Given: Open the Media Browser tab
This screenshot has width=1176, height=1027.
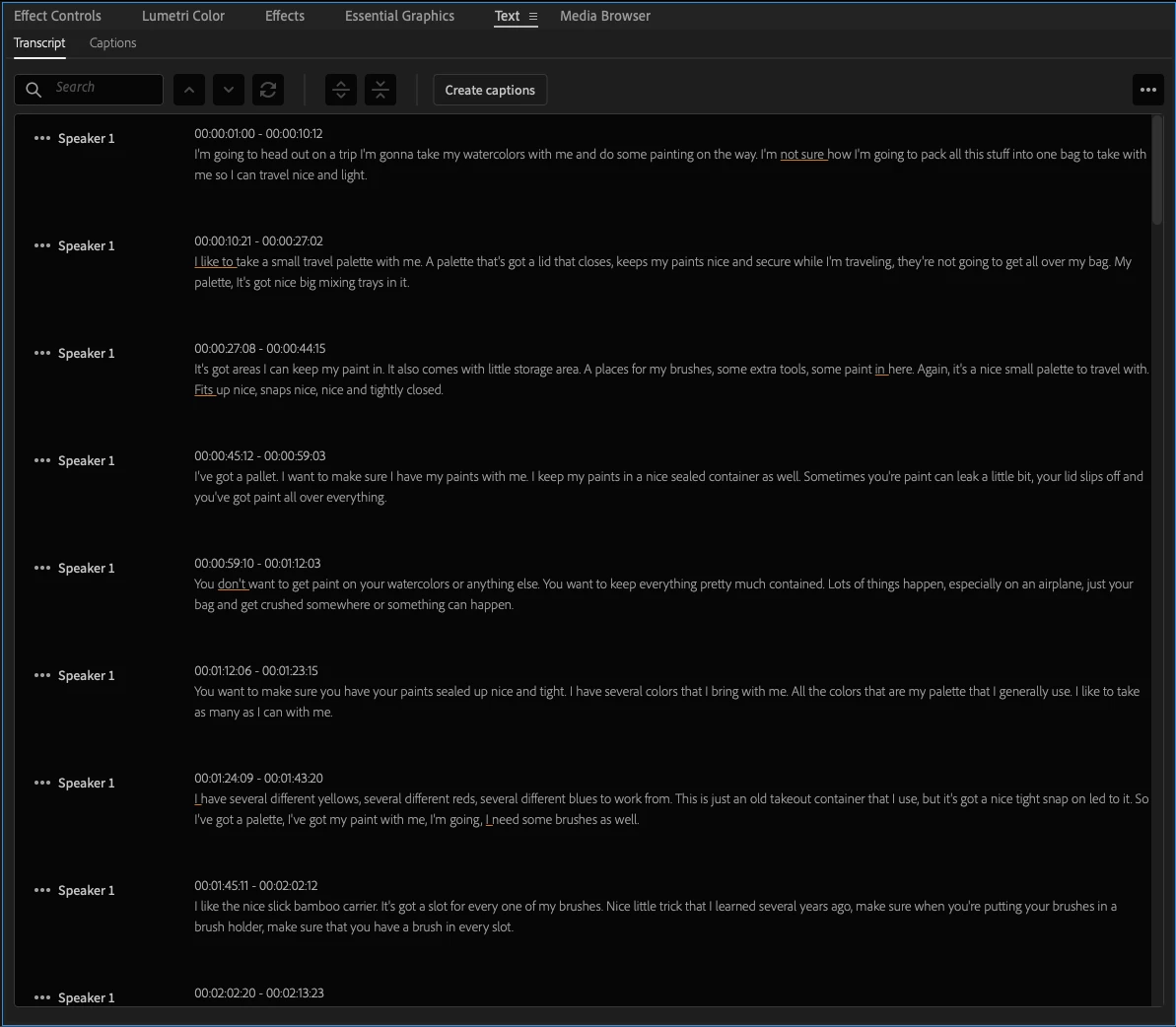Looking at the screenshot, I should pos(604,16).
